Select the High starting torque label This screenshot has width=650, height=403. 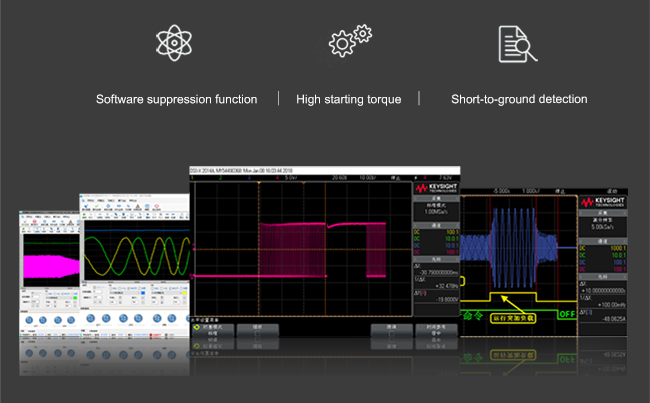click(x=349, y=100)
